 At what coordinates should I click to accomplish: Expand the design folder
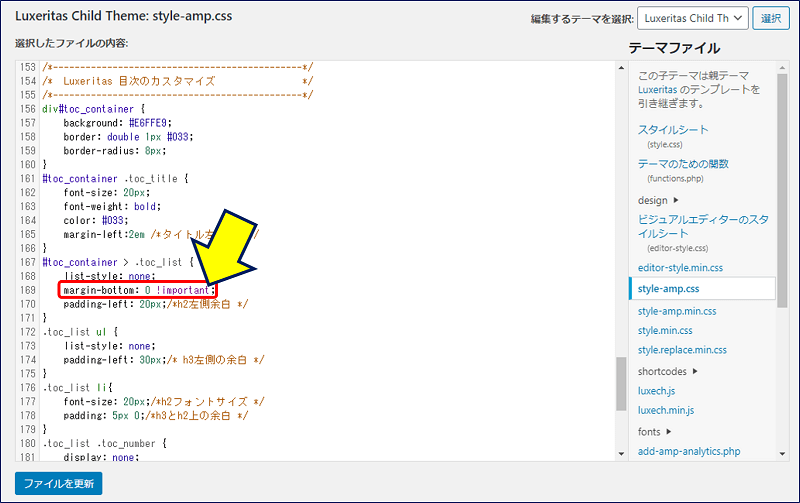658,200
